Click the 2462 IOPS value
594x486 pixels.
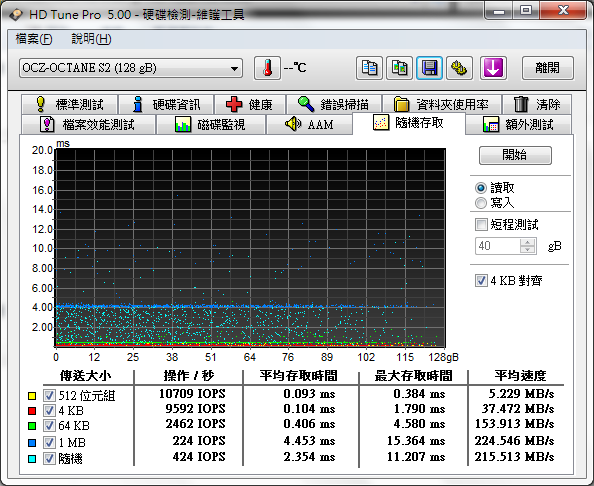pyautogui.click(x=195, y=424)
